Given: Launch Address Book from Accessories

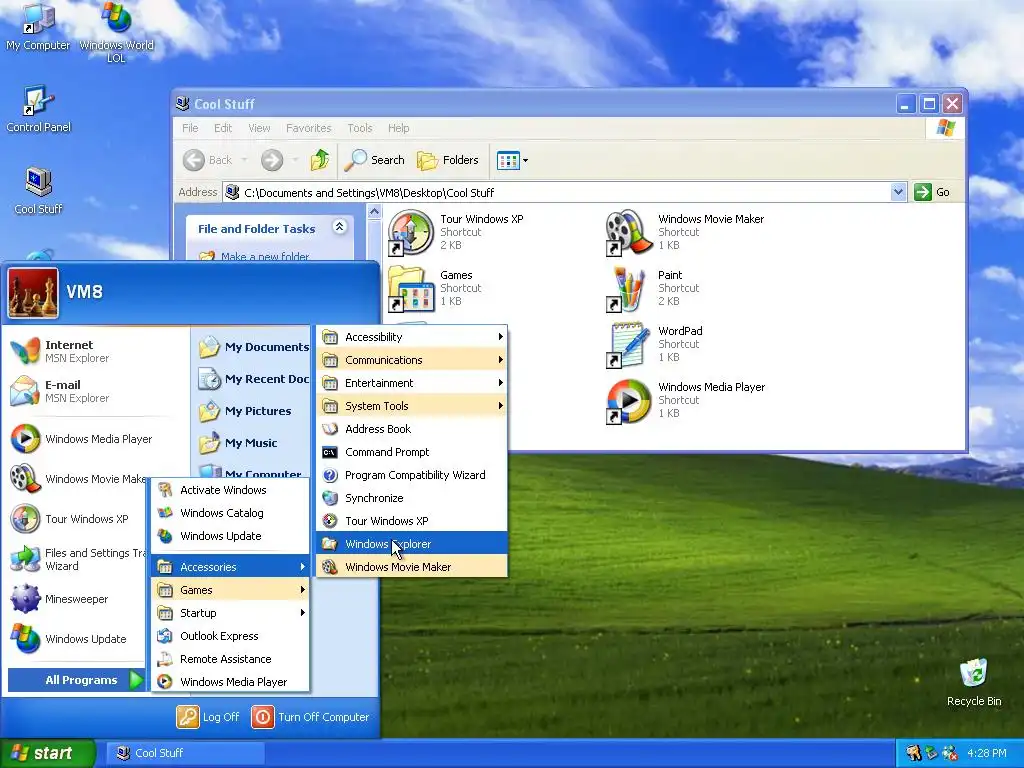Looking at the screenshot, I should coord(412,429).
